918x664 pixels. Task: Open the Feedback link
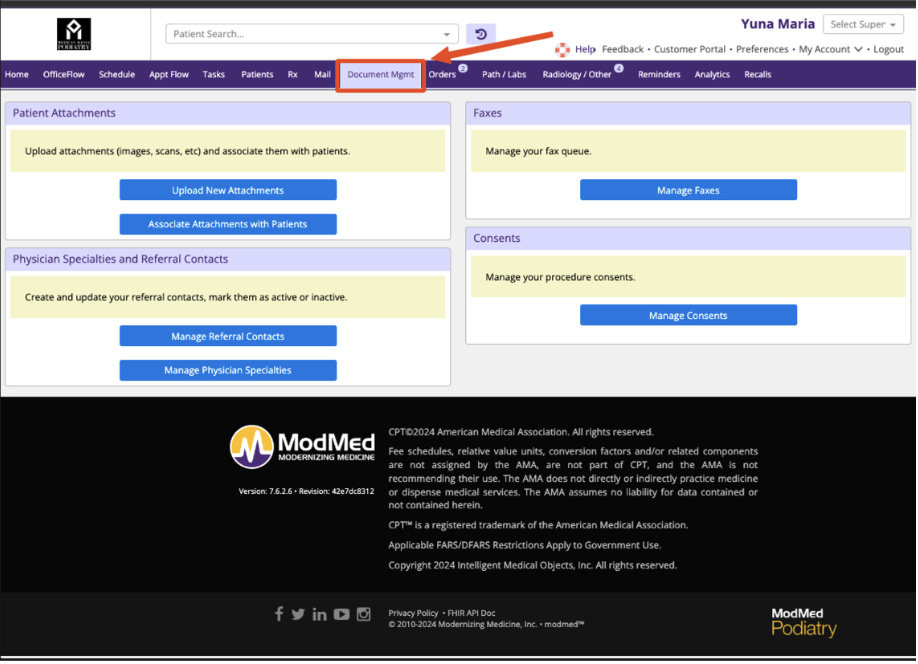pos(622,49)
